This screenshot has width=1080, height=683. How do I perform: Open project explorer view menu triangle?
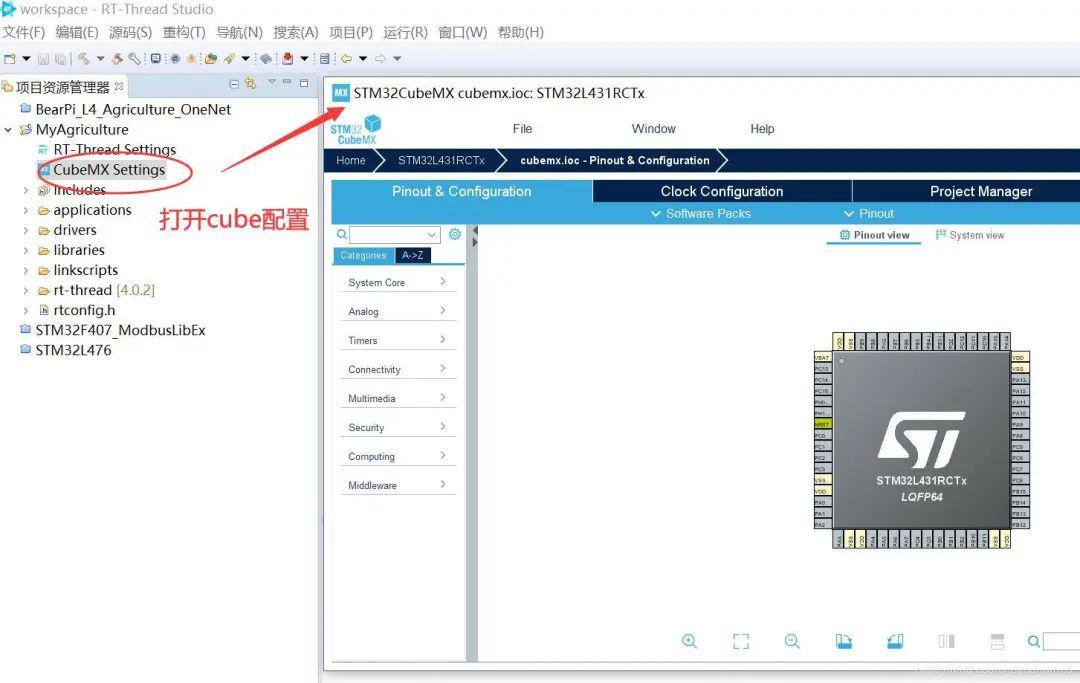pyautogui.click(x=272, y=81)
